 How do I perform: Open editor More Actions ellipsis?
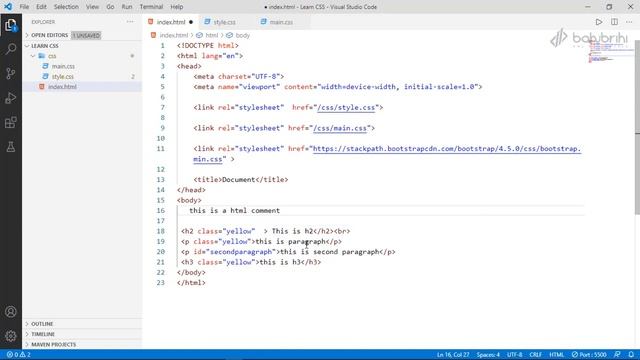(x=629, y=22)
